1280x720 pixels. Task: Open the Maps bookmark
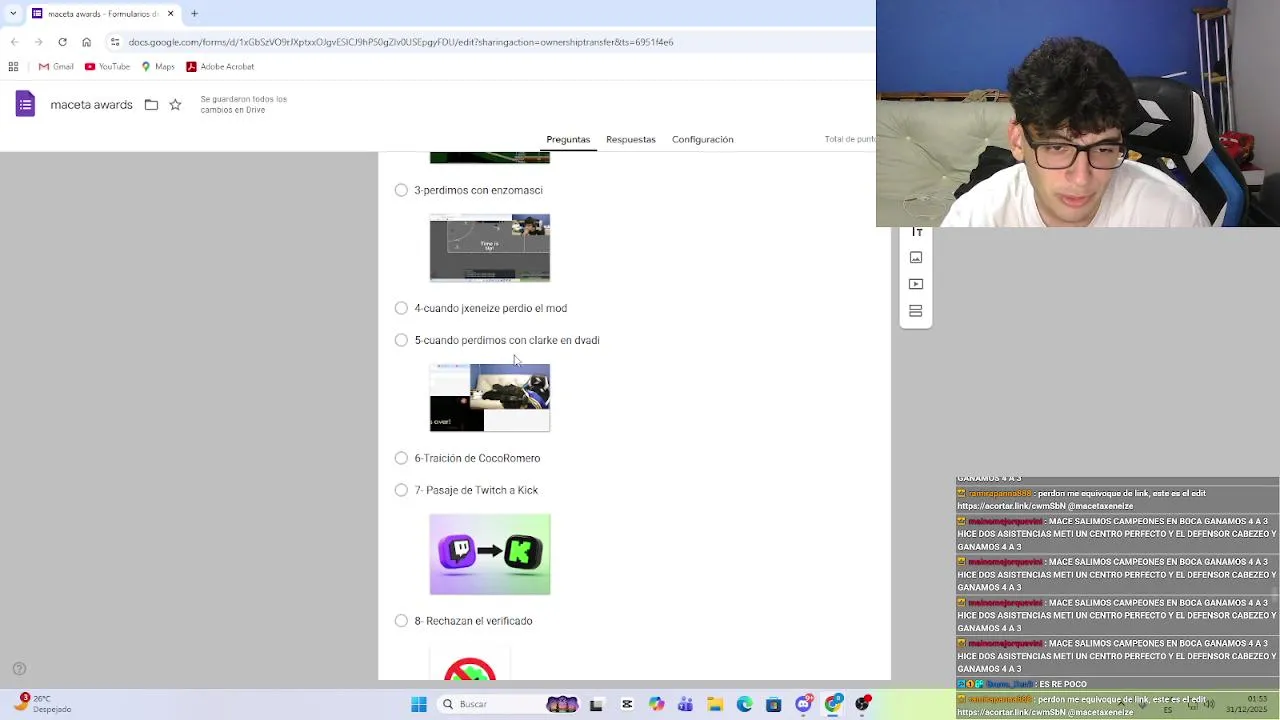point(158,66)
